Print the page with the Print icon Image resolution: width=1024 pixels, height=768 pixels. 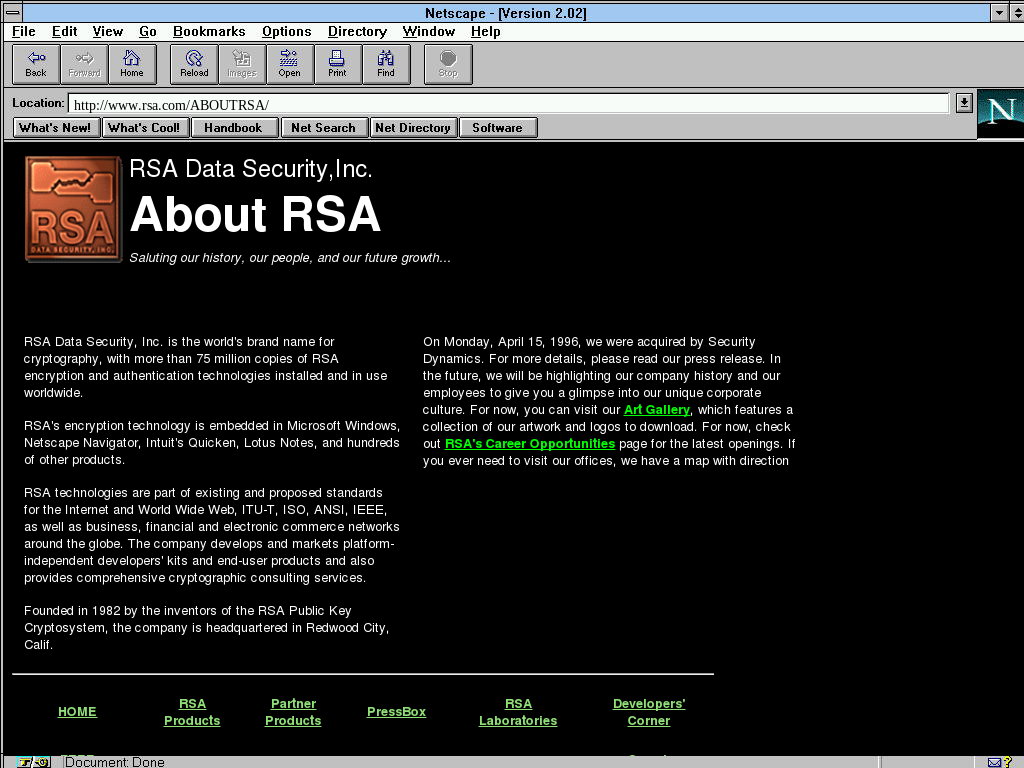pyautogui.click(x=337, y=64)
